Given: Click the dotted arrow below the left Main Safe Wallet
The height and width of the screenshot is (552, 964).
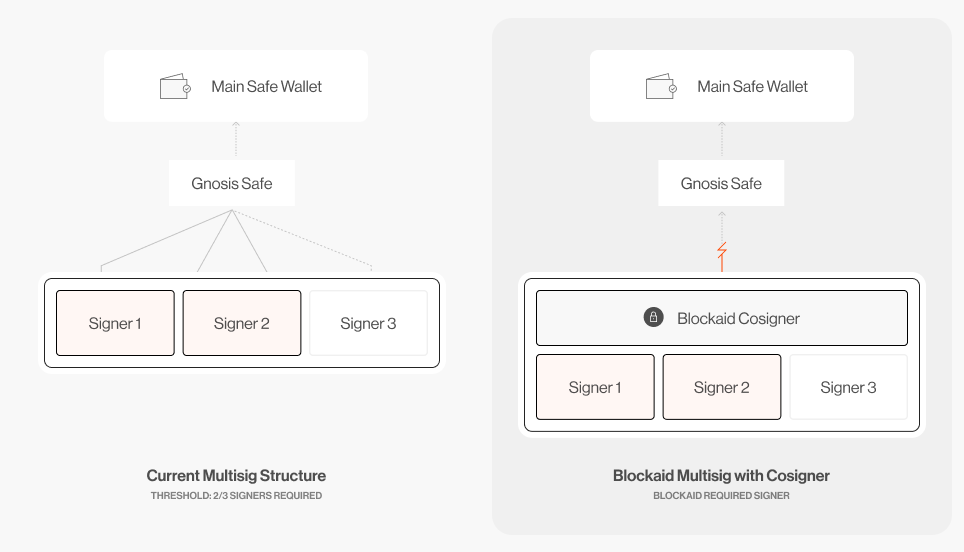Looking at the screenshot, I should click(x=236, y=140).
